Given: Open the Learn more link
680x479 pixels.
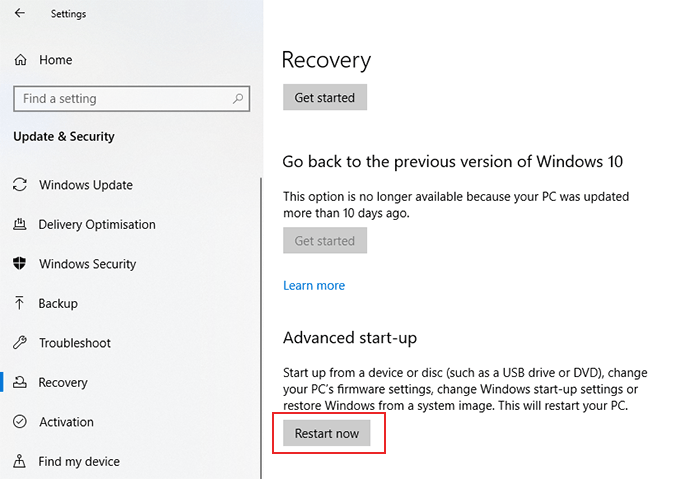Looking at the screenshot, I should 314,286.
